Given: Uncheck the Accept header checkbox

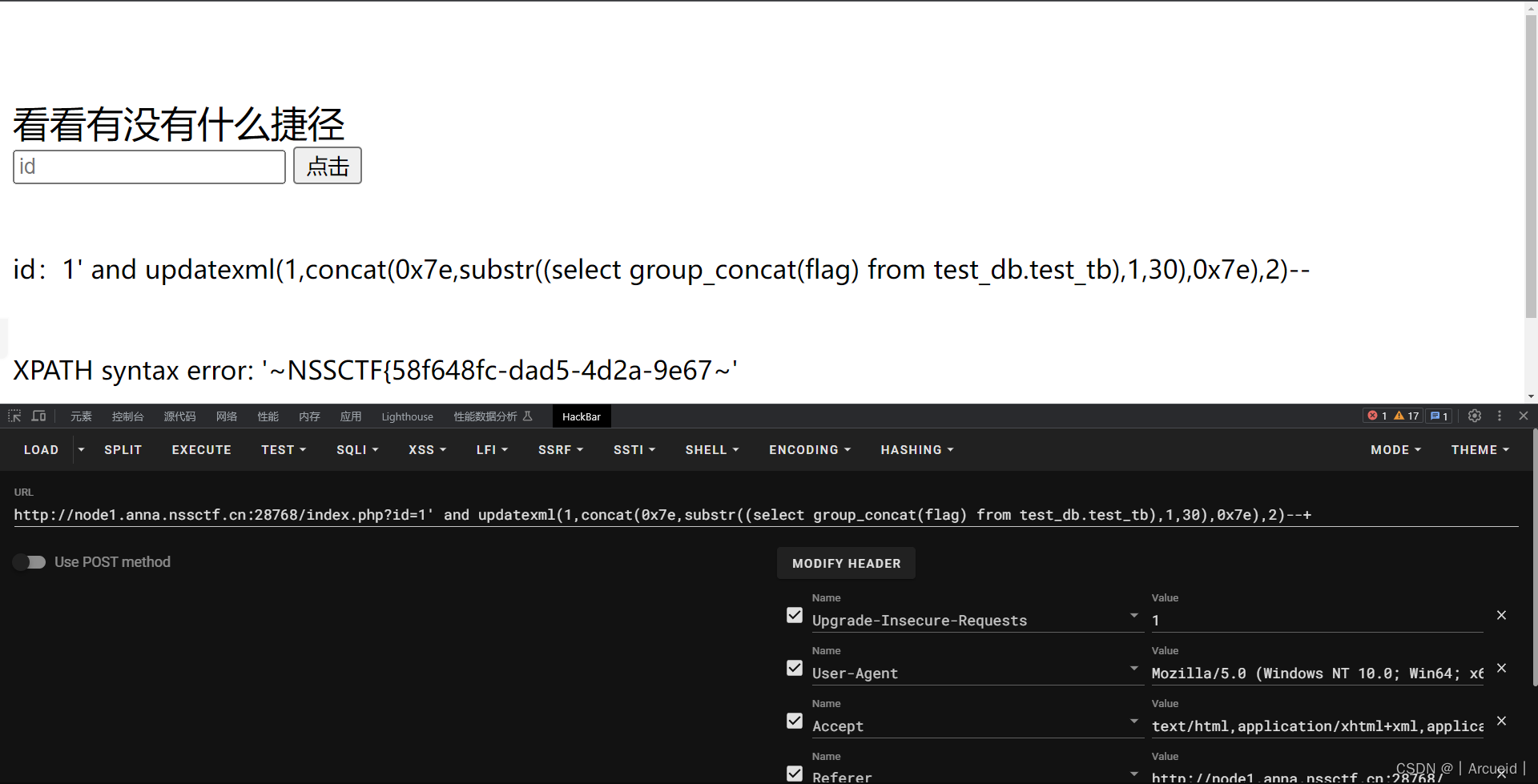Looking at the screenshot, I should point(795,721).
